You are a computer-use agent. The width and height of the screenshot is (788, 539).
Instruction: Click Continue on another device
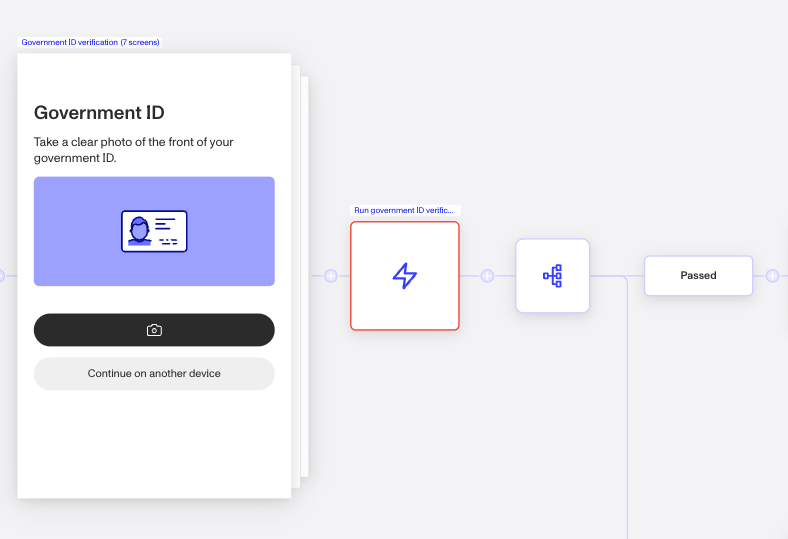pos(154,374)
